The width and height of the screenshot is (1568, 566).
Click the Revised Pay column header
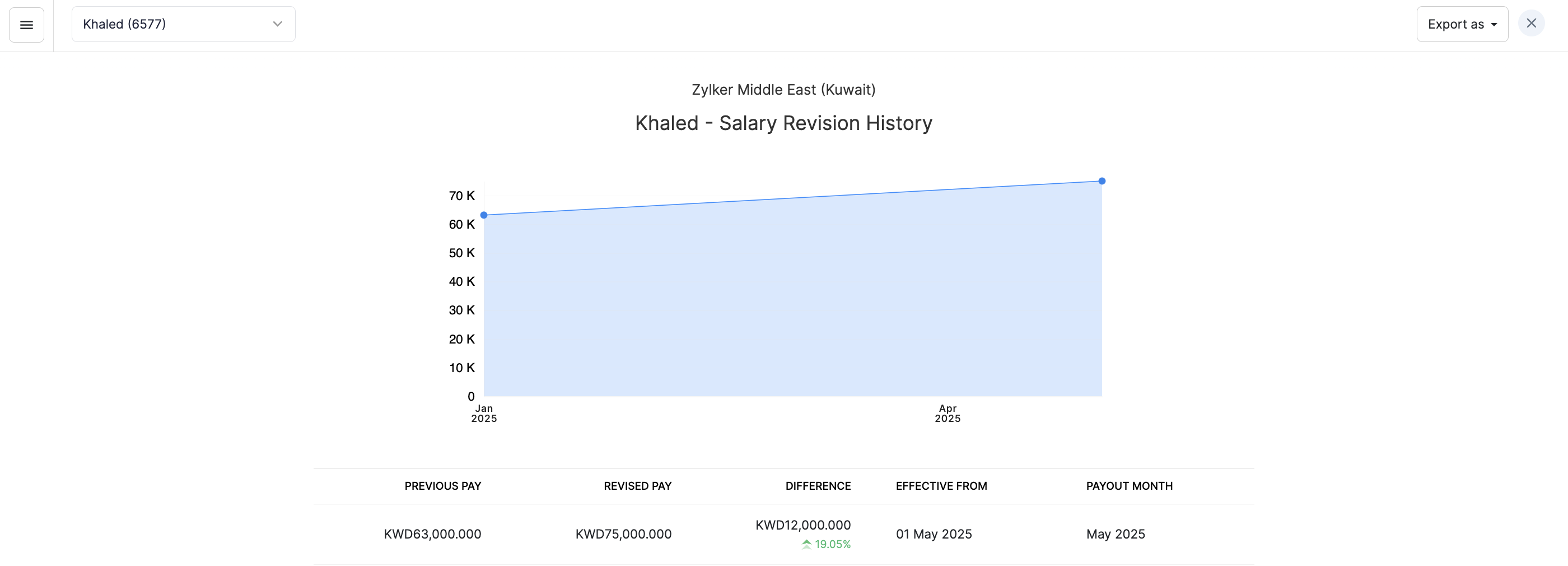coord(637,485)
